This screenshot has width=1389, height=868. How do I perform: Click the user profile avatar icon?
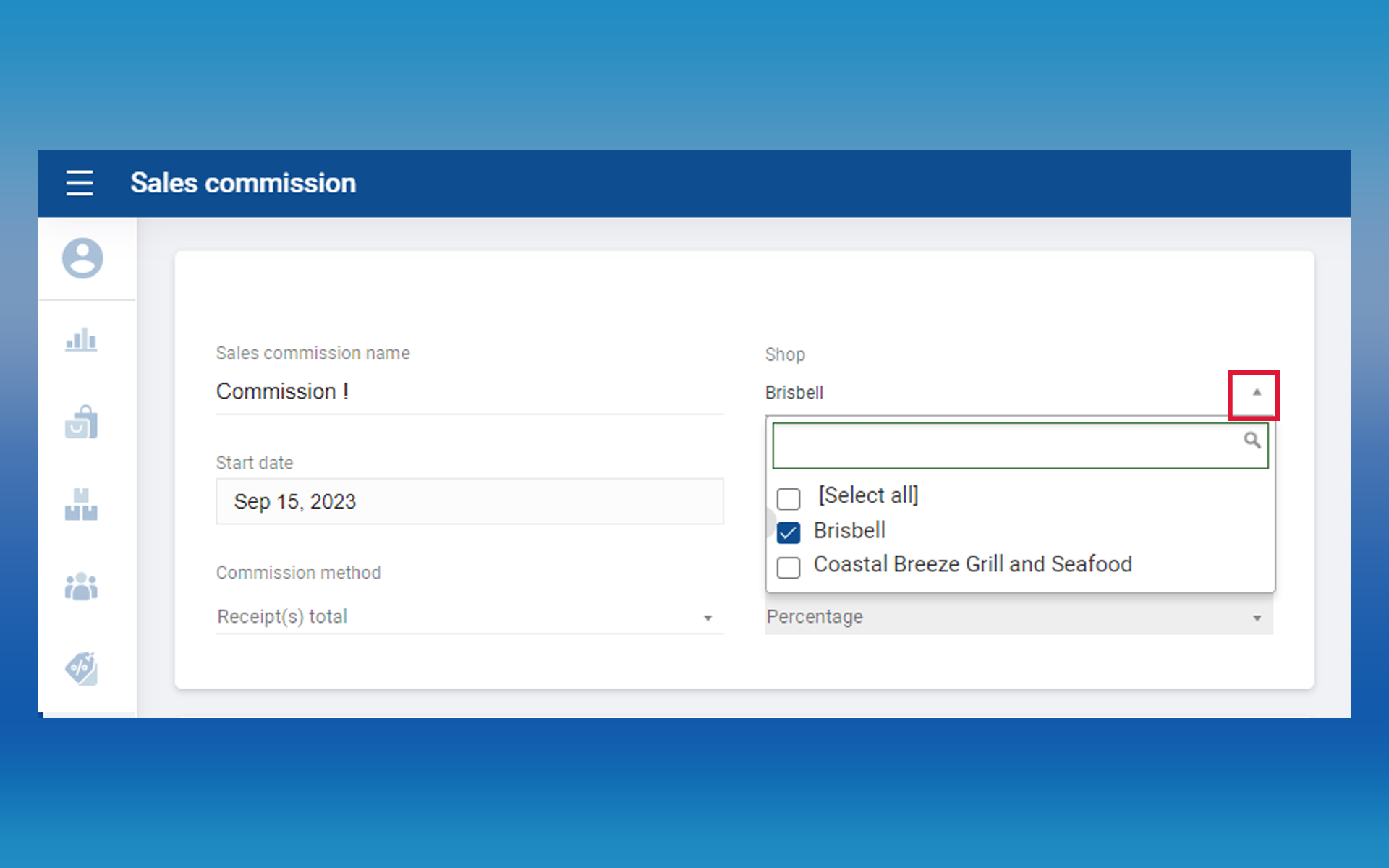tap(82, 258)
